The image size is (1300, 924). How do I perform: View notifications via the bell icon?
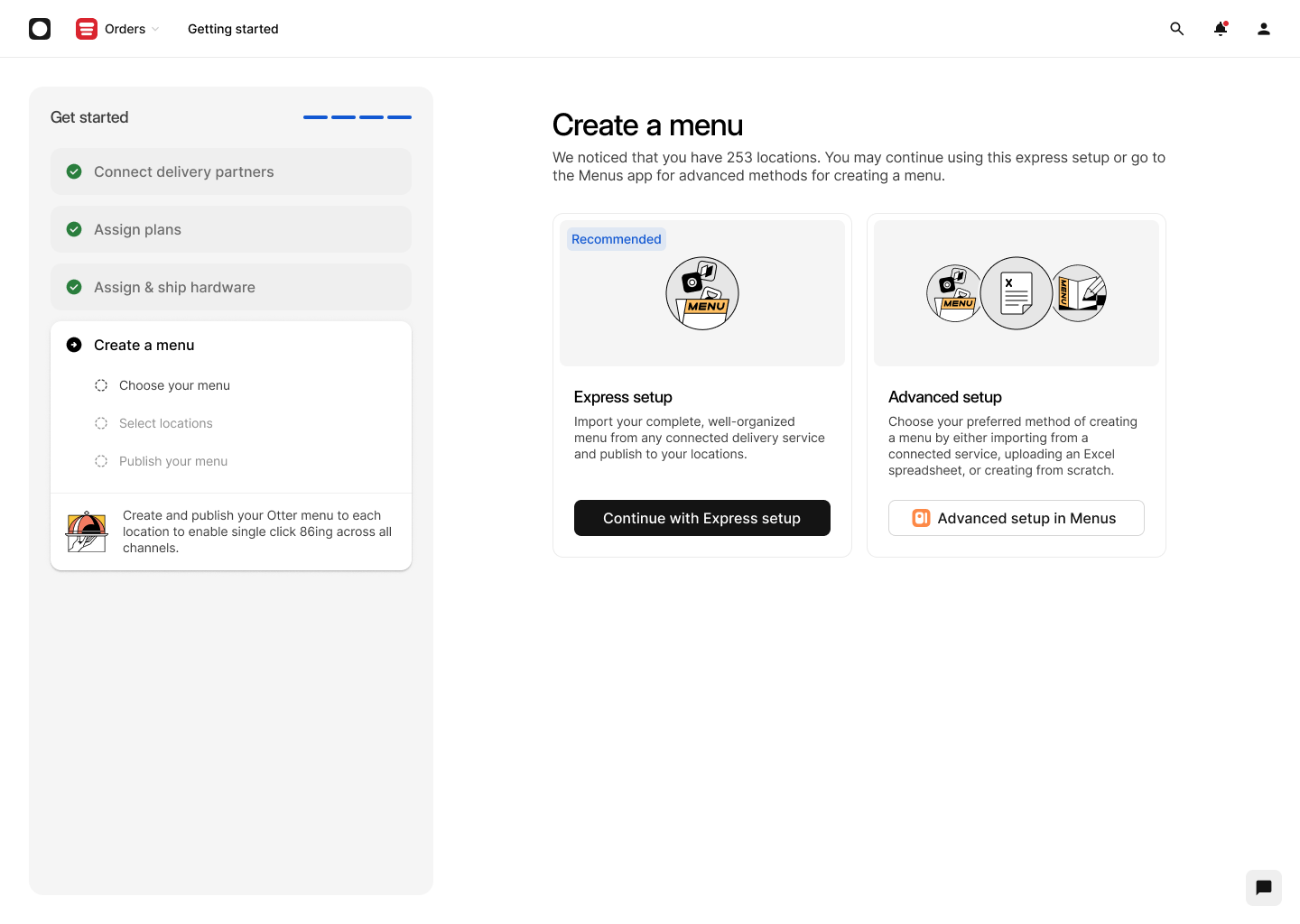pyautogui.click(x=1221, y=29)
